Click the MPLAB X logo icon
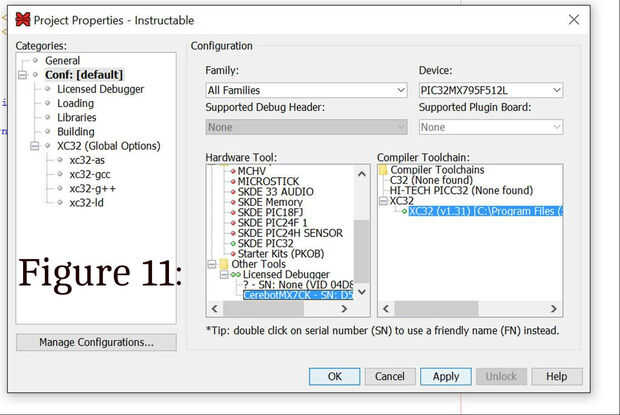 [x=23, y=19]
